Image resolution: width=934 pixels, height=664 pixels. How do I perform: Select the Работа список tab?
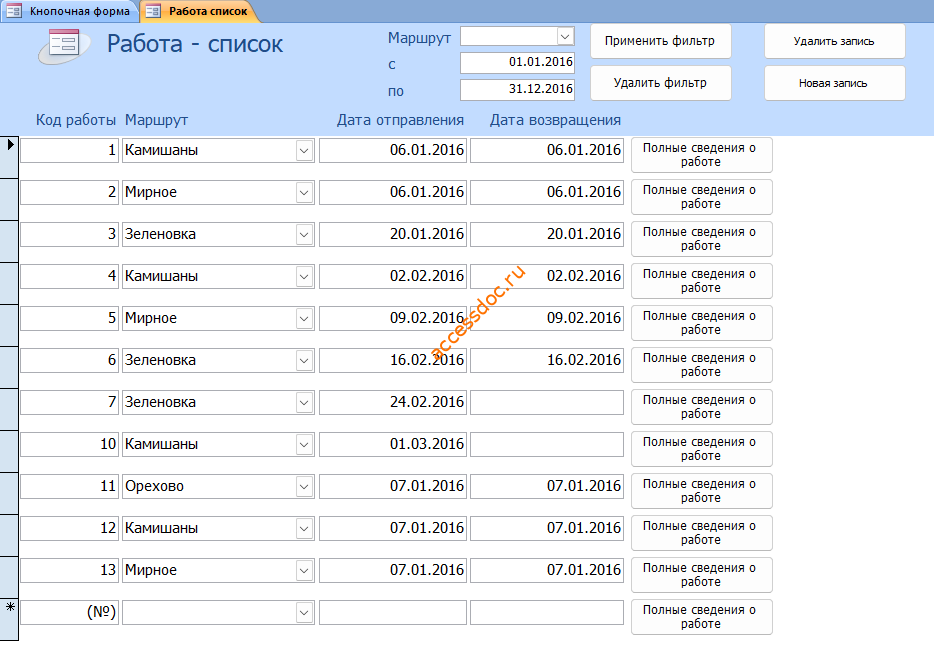(x=200, y=11)
